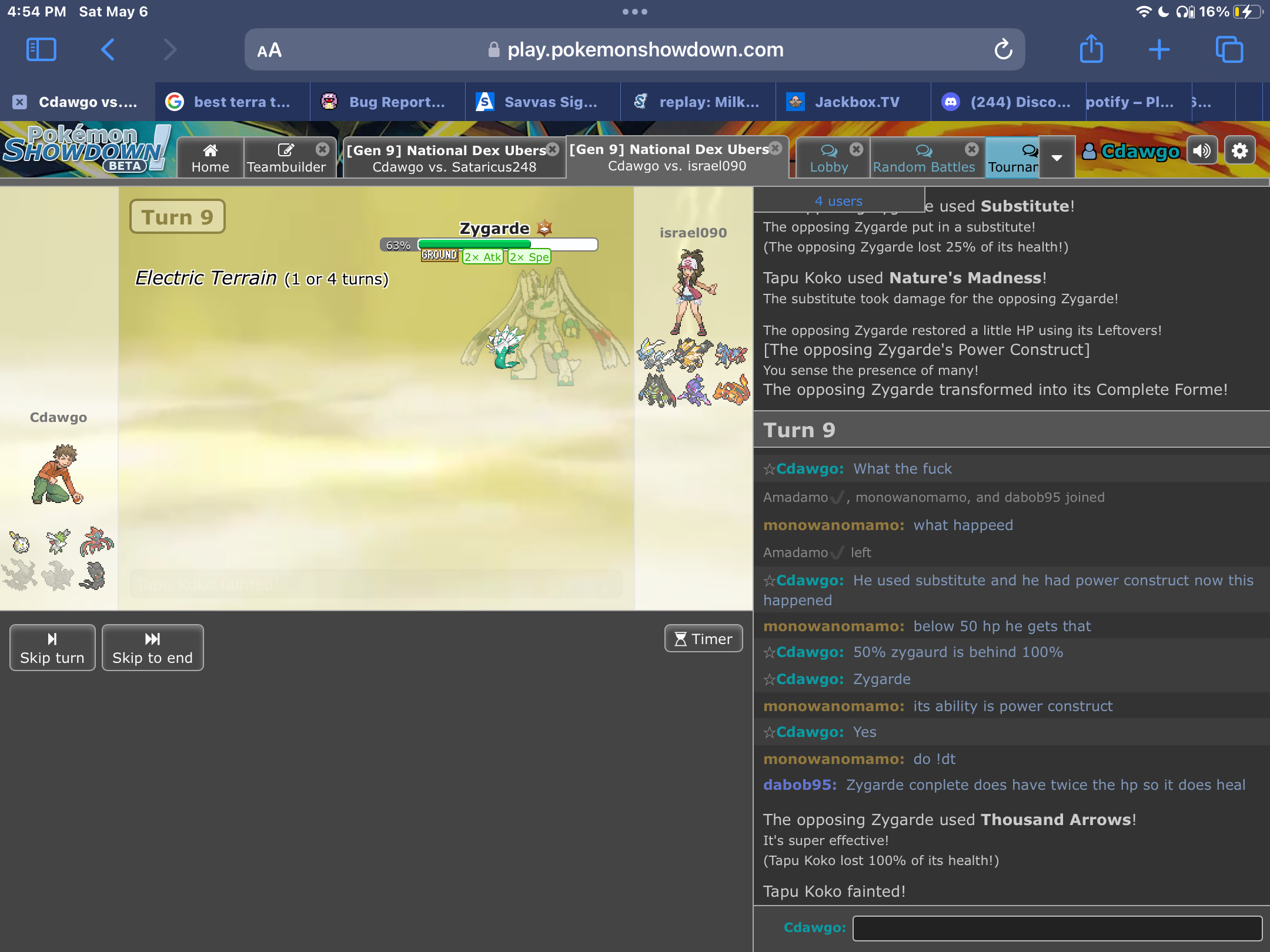Click the Turn 9 indicator

177,217
